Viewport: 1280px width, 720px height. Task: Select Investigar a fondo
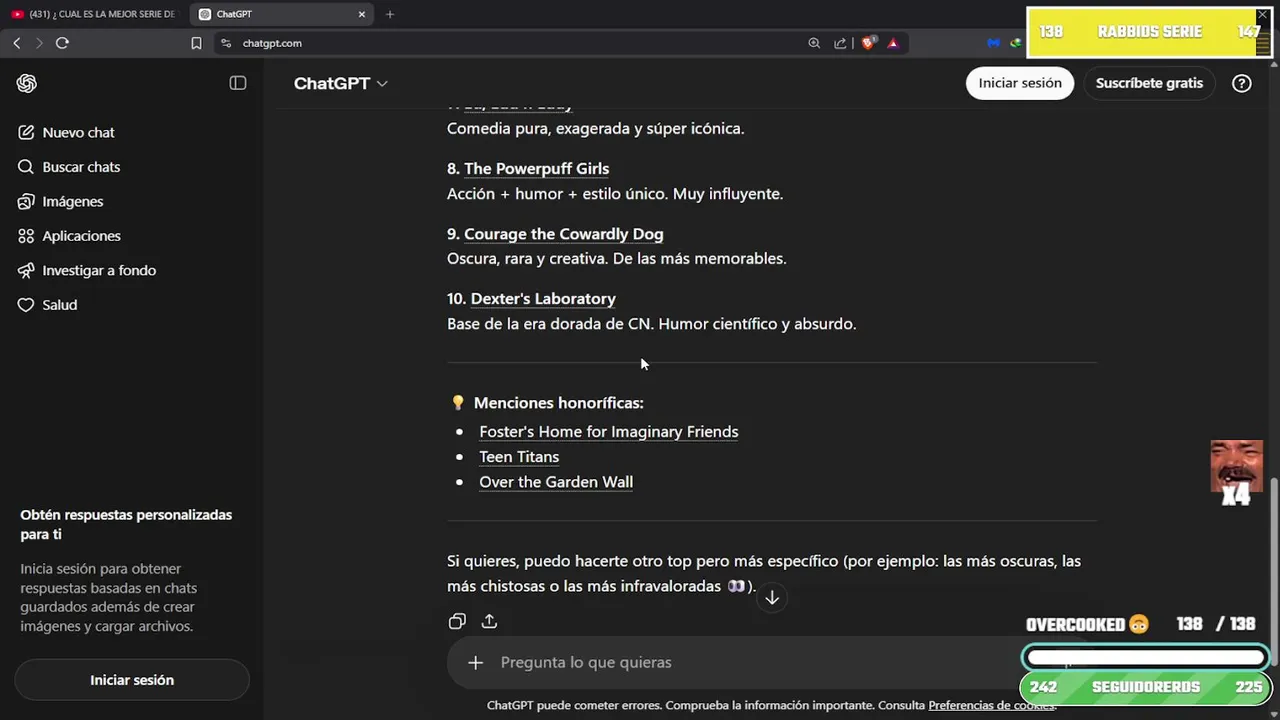point(99,270)
